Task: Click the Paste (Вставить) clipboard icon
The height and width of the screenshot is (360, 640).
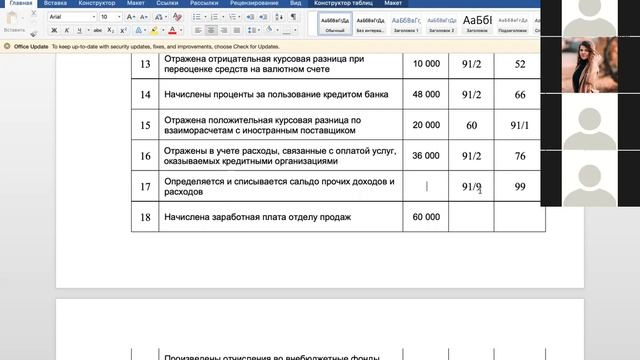Action: click(12, 18)
